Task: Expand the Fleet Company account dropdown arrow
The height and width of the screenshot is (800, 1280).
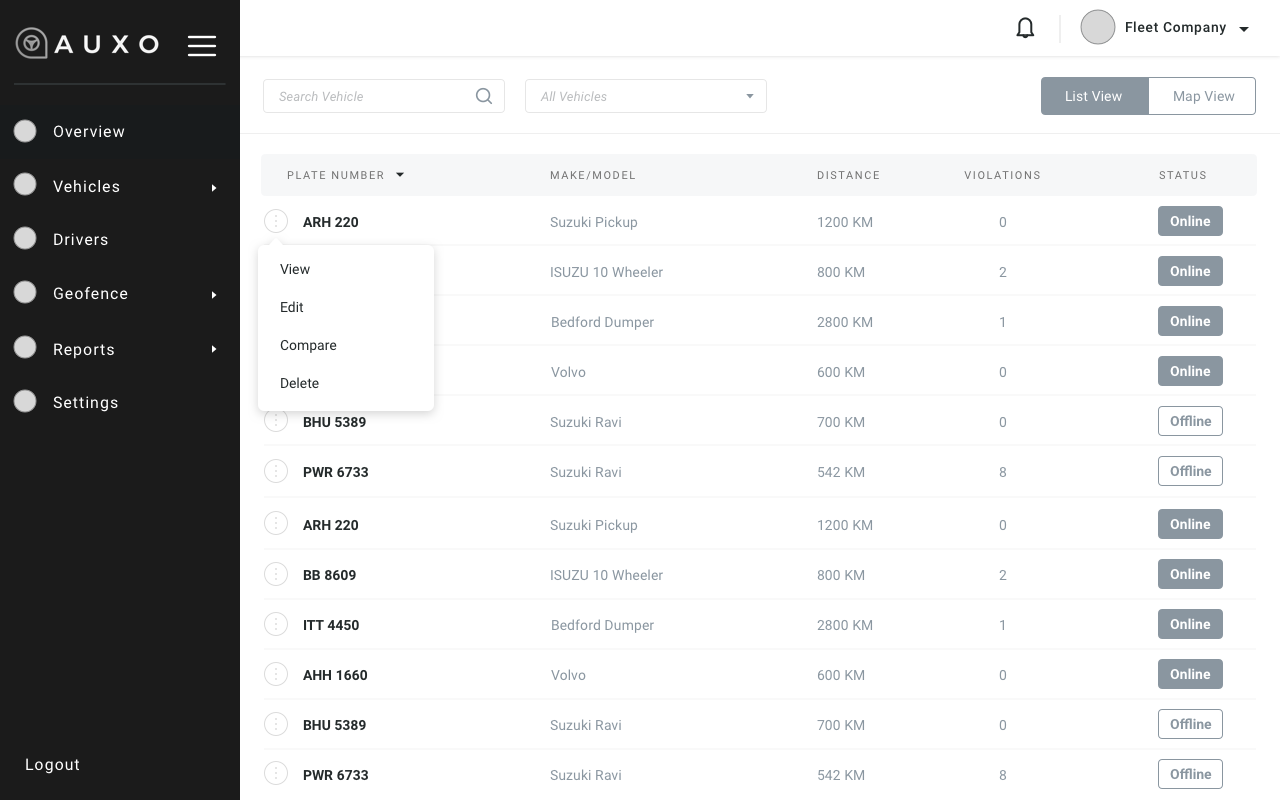Action: (1244, 29)
